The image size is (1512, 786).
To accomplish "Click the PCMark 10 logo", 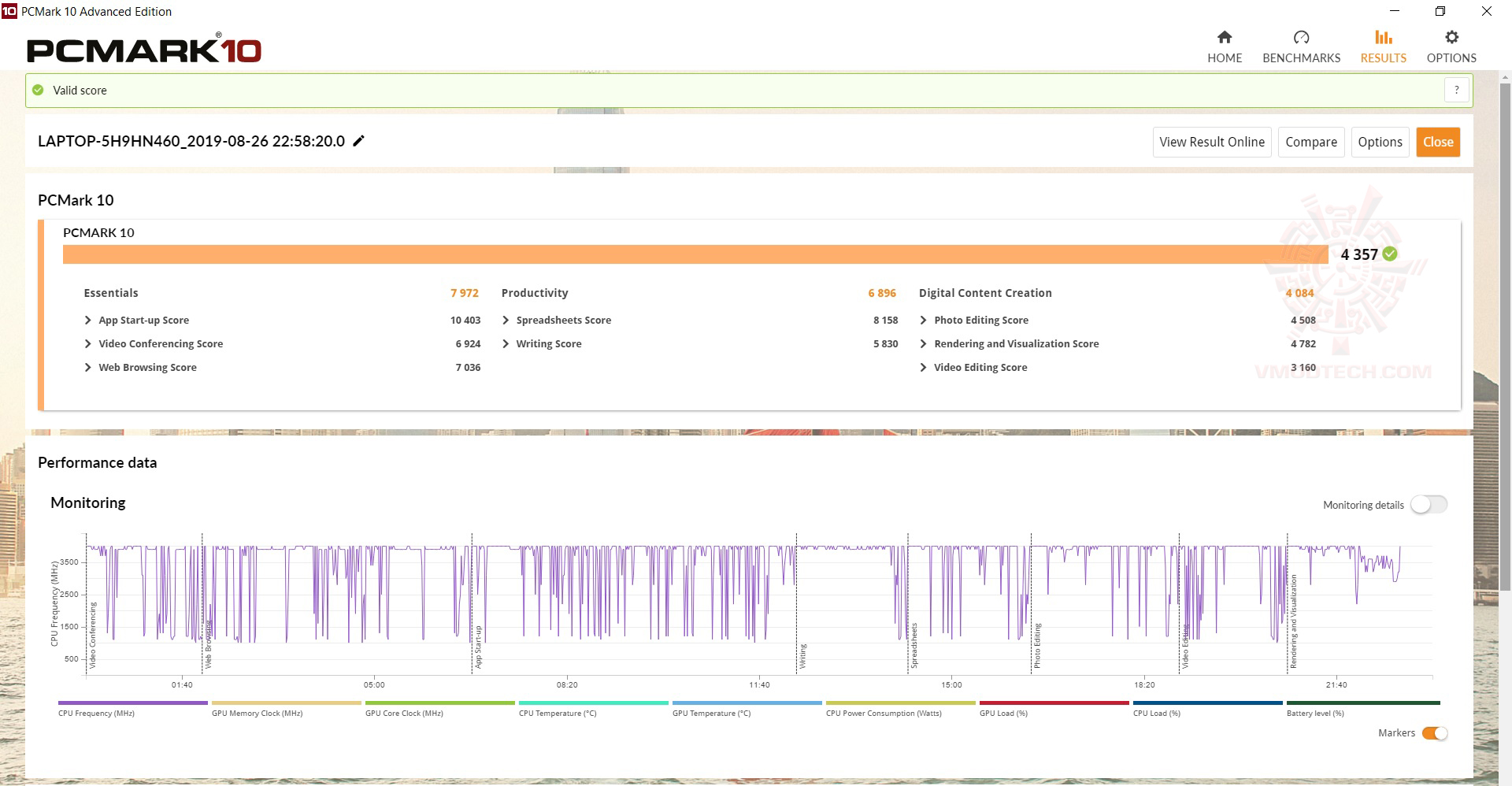I will 144,49.
